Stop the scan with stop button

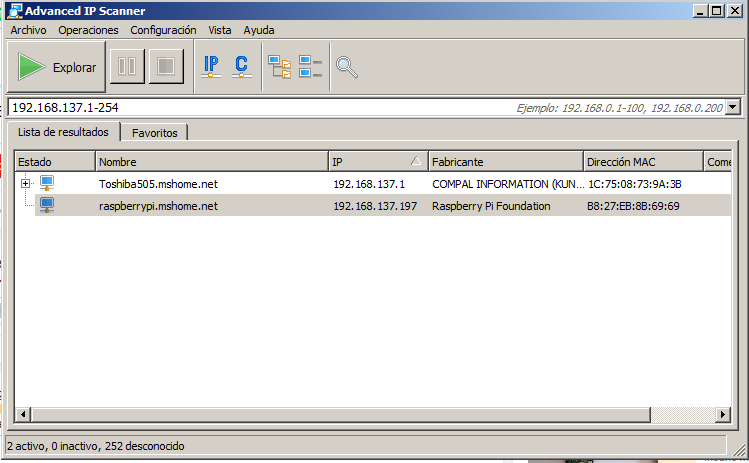(166, 66)
